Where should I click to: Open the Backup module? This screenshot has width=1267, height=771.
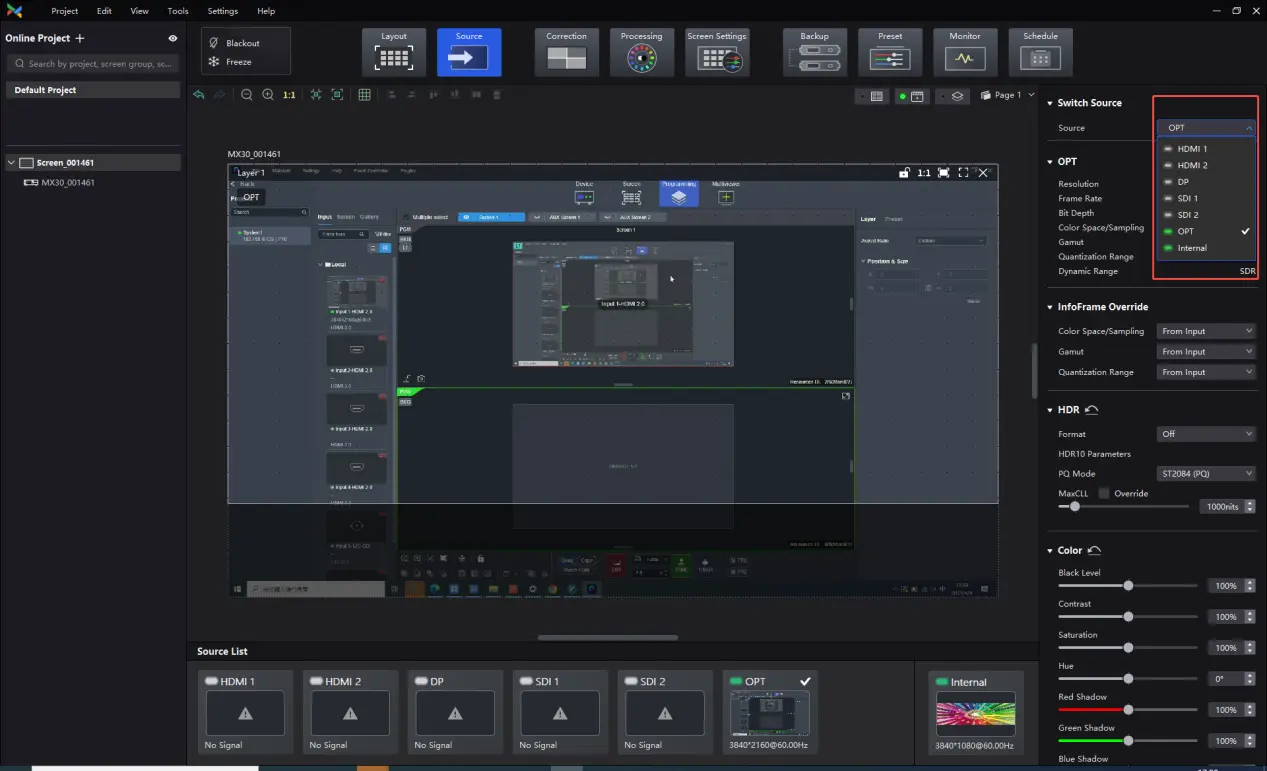(x=814, y=52)
